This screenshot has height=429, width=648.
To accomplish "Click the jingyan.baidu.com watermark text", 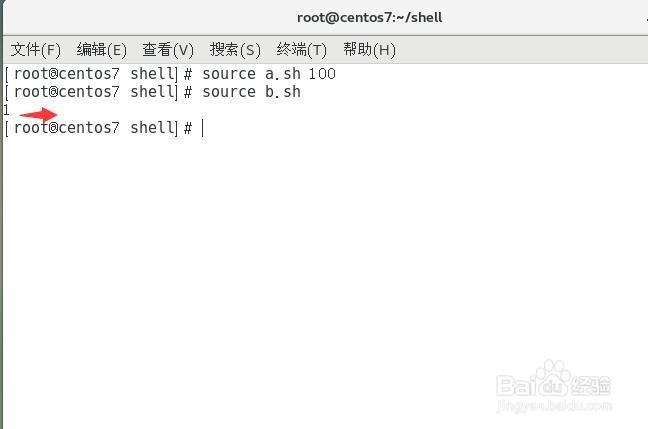I will [x=554, y=405].
